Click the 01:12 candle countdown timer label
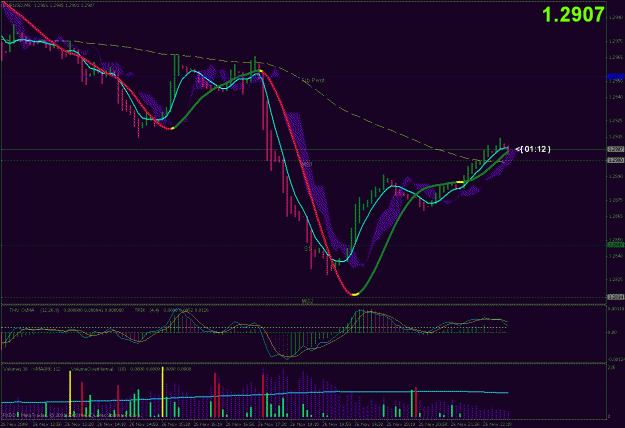The image size is (625, 428). click(x=533, y=149)
